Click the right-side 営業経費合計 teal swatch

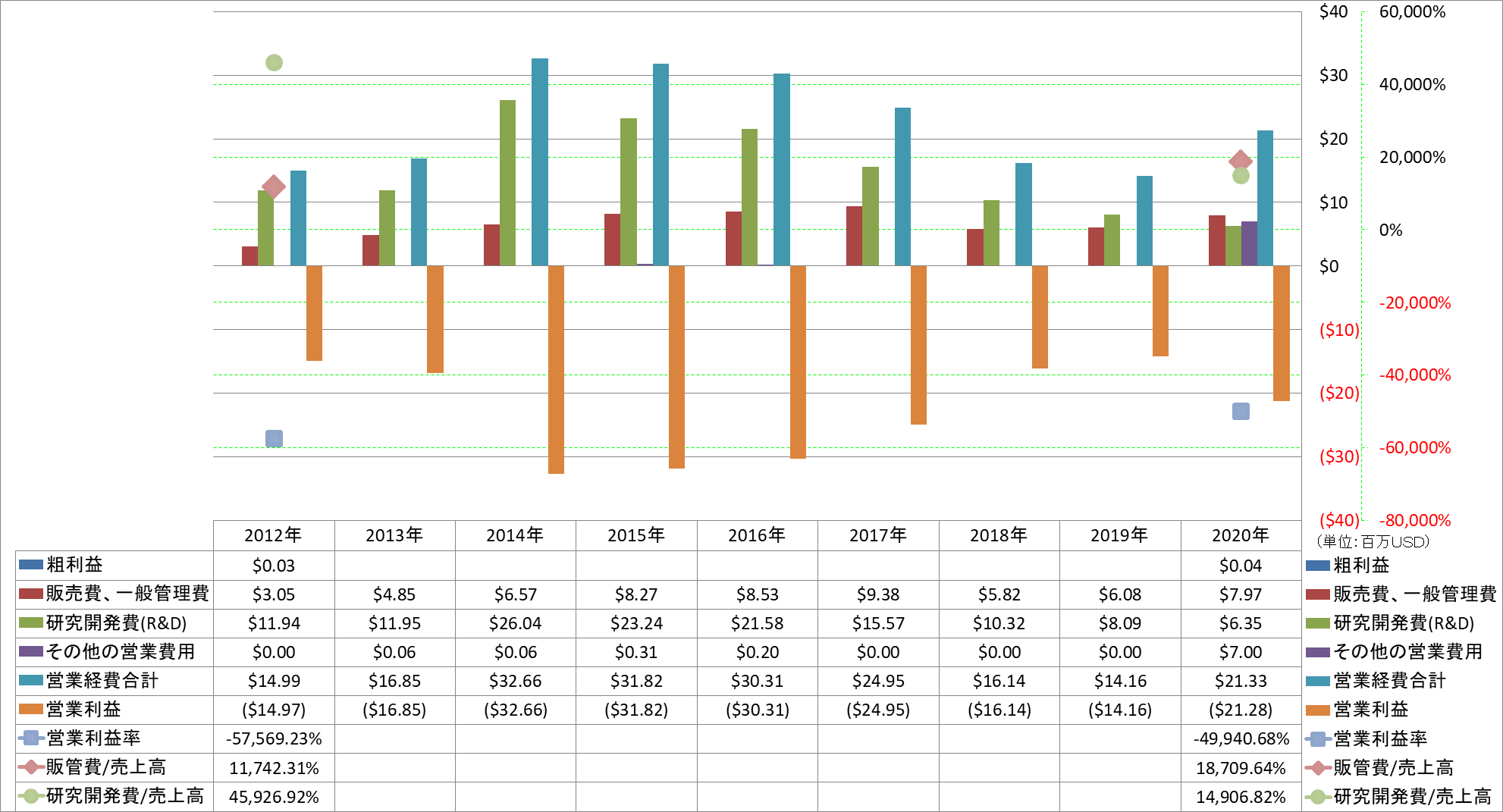point(1318,681)
